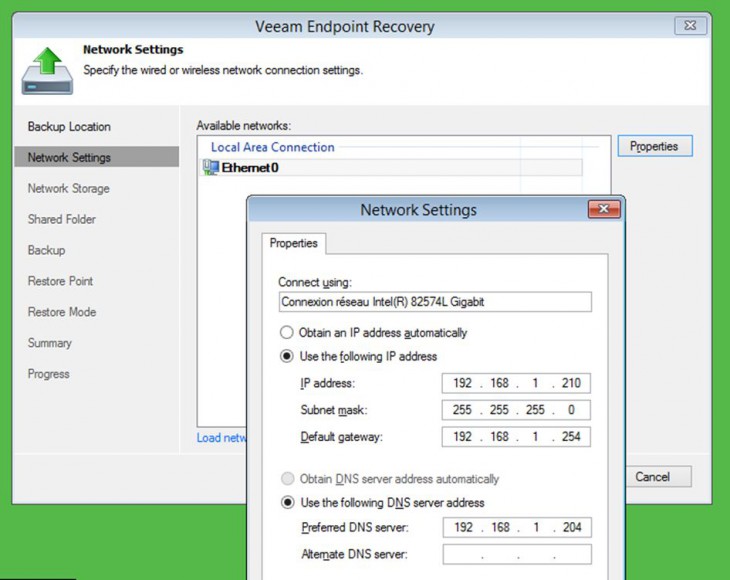This screenshot has width=730, height=580.
Task: Select the Ethernet0 network row
Action: click(x=391, y=168)
